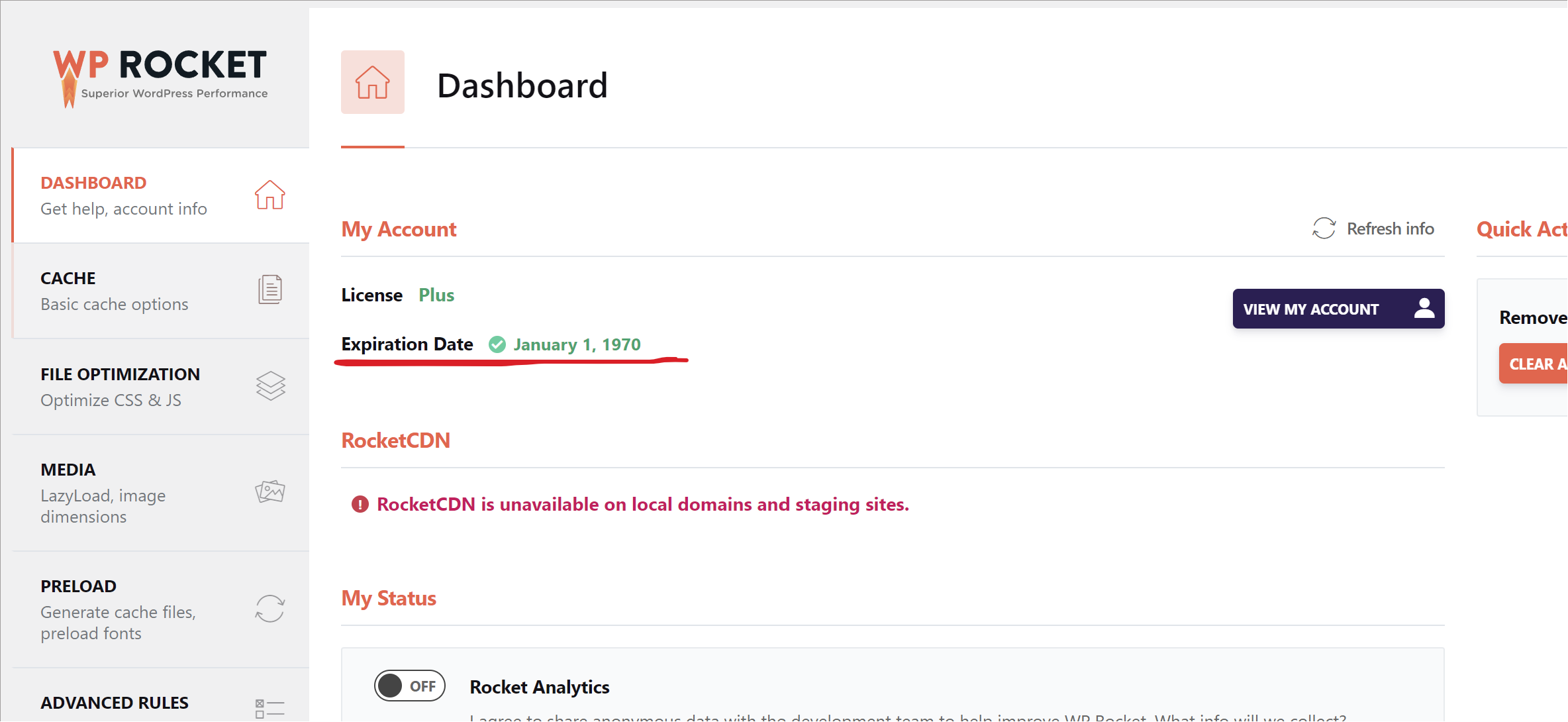Image resolution: width=1568 pixels, height=722 pixels.
Task: Click the Media images icon in sidebar
Action: 270,491
